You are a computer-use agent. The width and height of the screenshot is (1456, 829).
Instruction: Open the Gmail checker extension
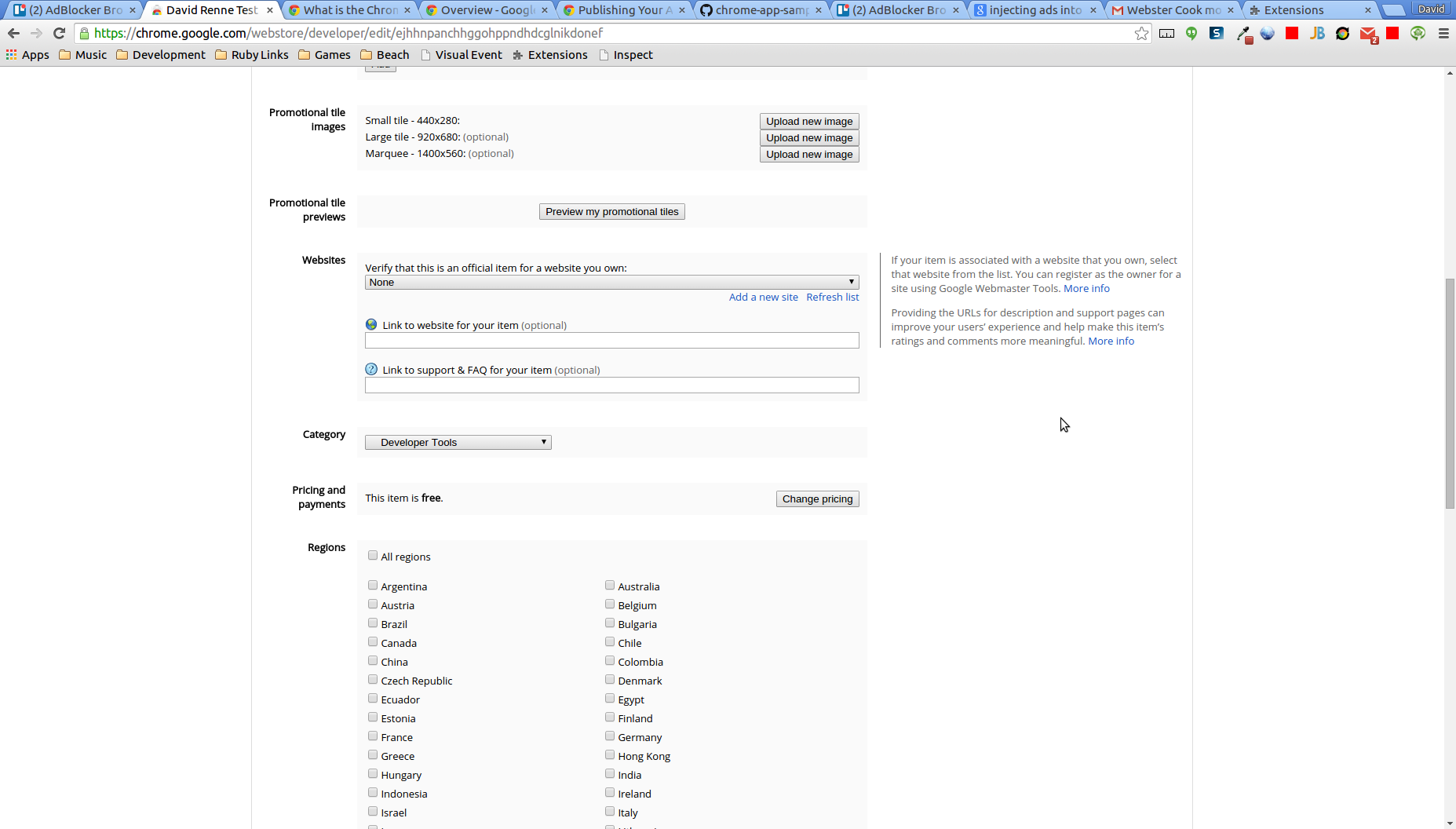click(1368, 34)
